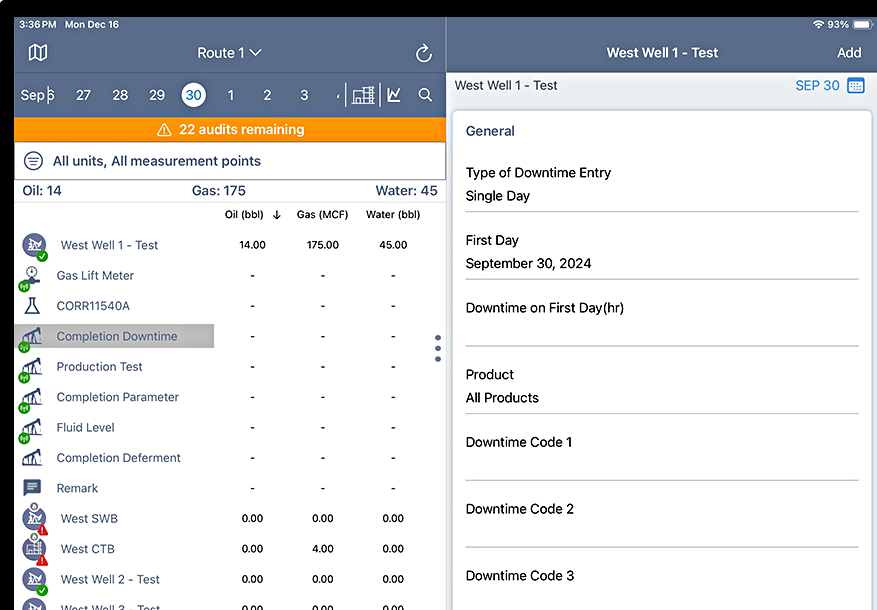Select date 27 in the date strip

(83, 94)
